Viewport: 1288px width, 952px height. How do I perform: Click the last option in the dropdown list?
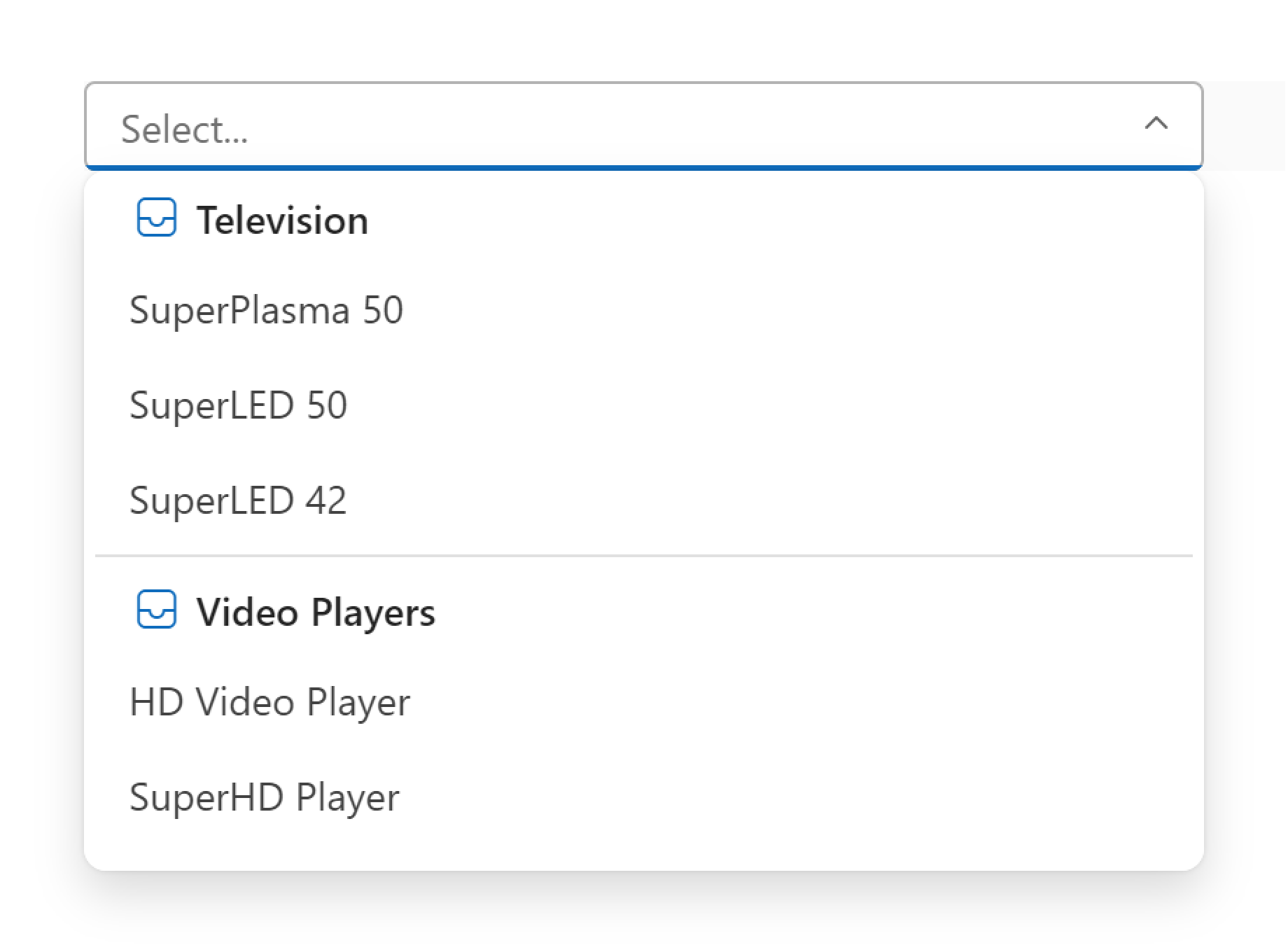click(x=265, y=797)
